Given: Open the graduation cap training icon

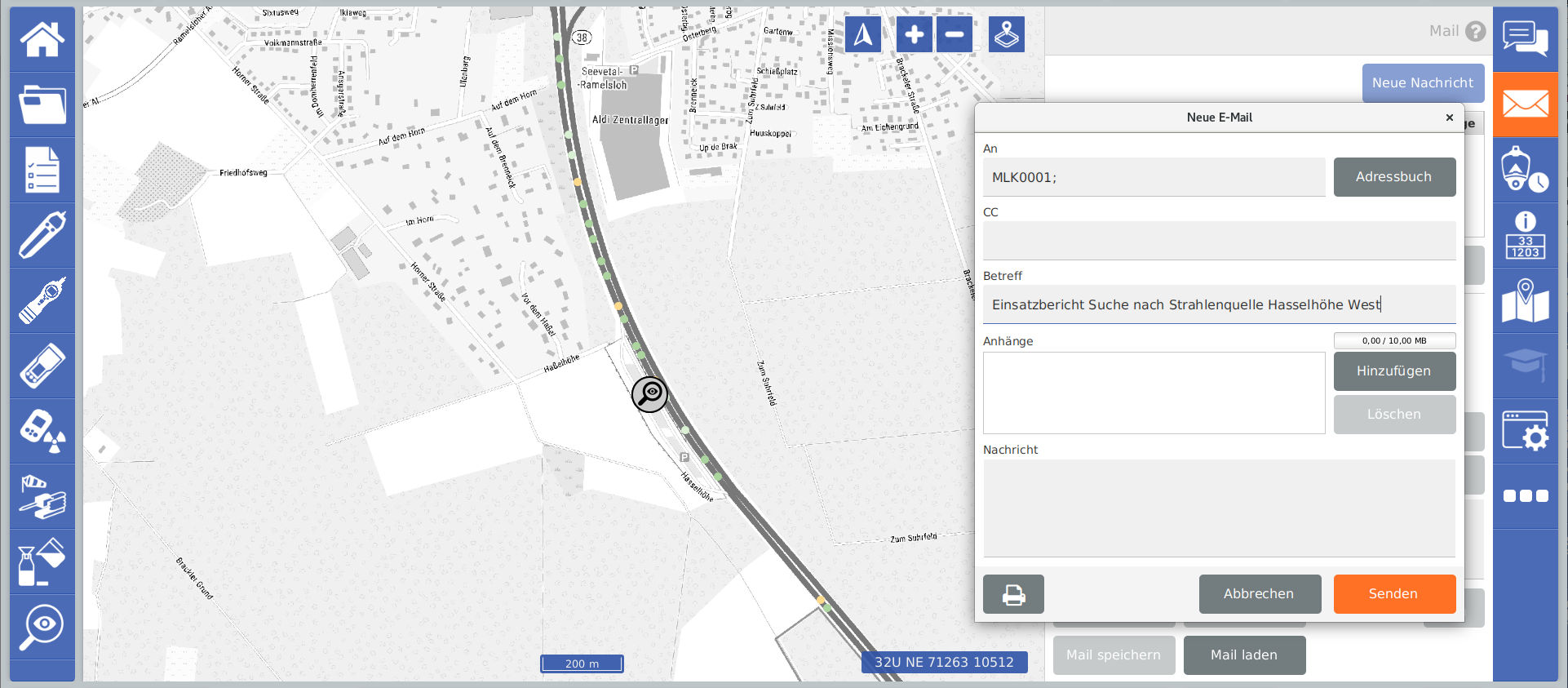Looking at the screenshot, I should pos(1526,366).
